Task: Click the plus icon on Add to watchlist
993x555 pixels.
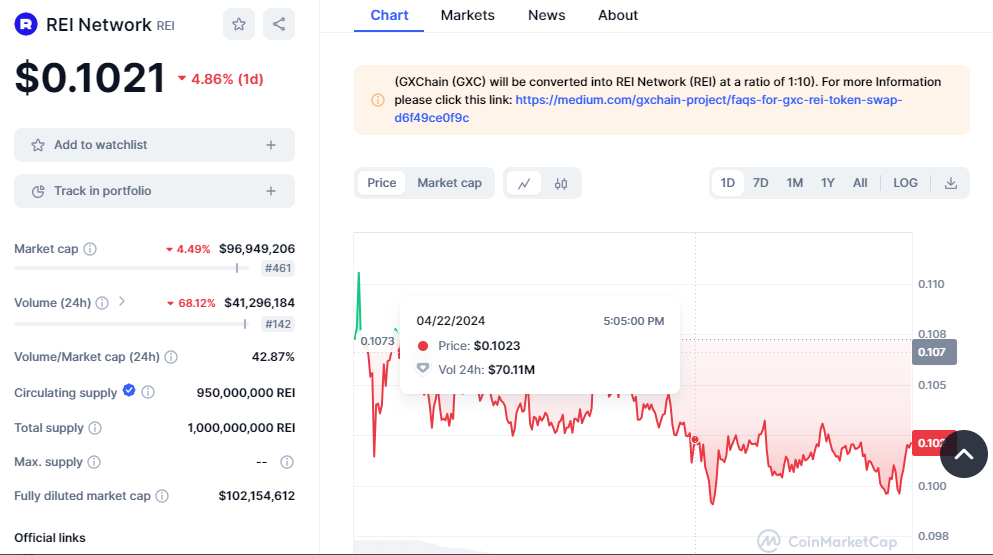Action: [x=270, y=145]
